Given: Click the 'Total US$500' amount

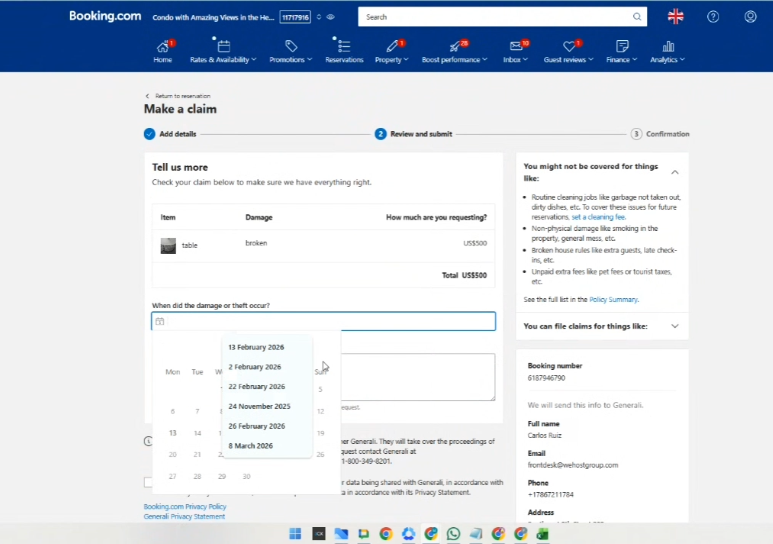Looking at the screenshot, I should point(464,275).
